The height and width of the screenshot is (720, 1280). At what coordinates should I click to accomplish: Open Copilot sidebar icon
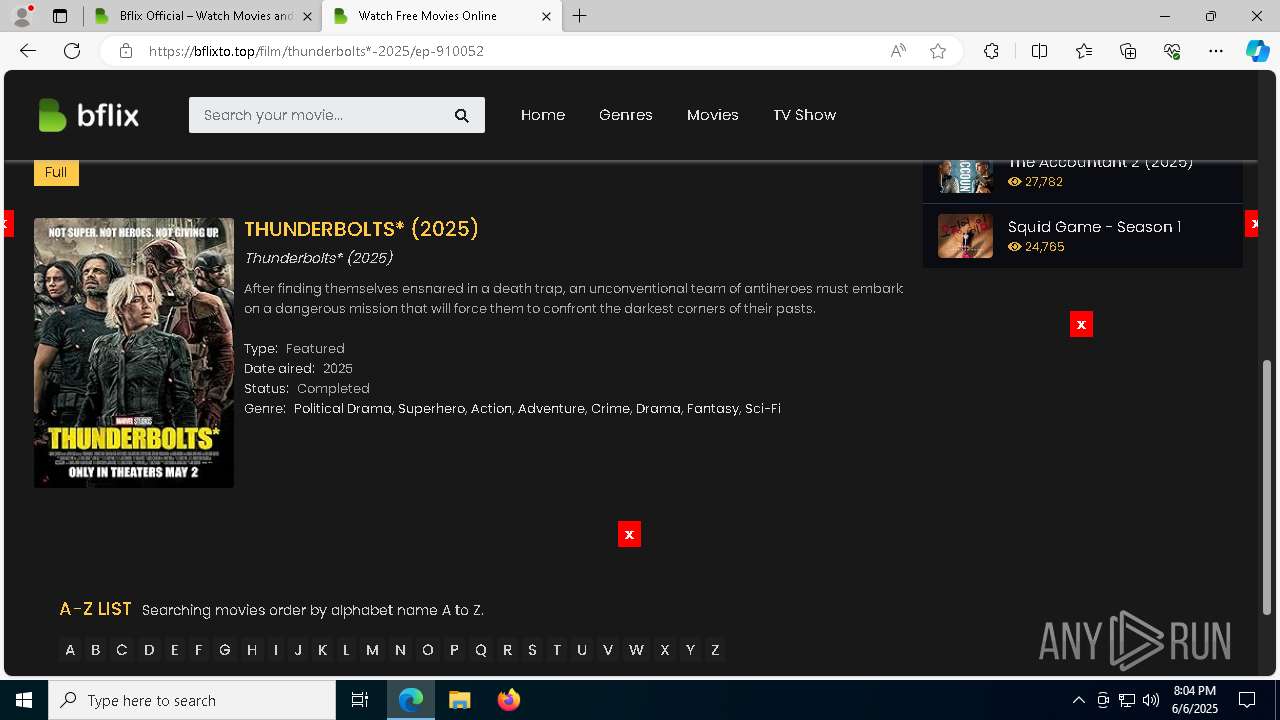point(1258,51)
